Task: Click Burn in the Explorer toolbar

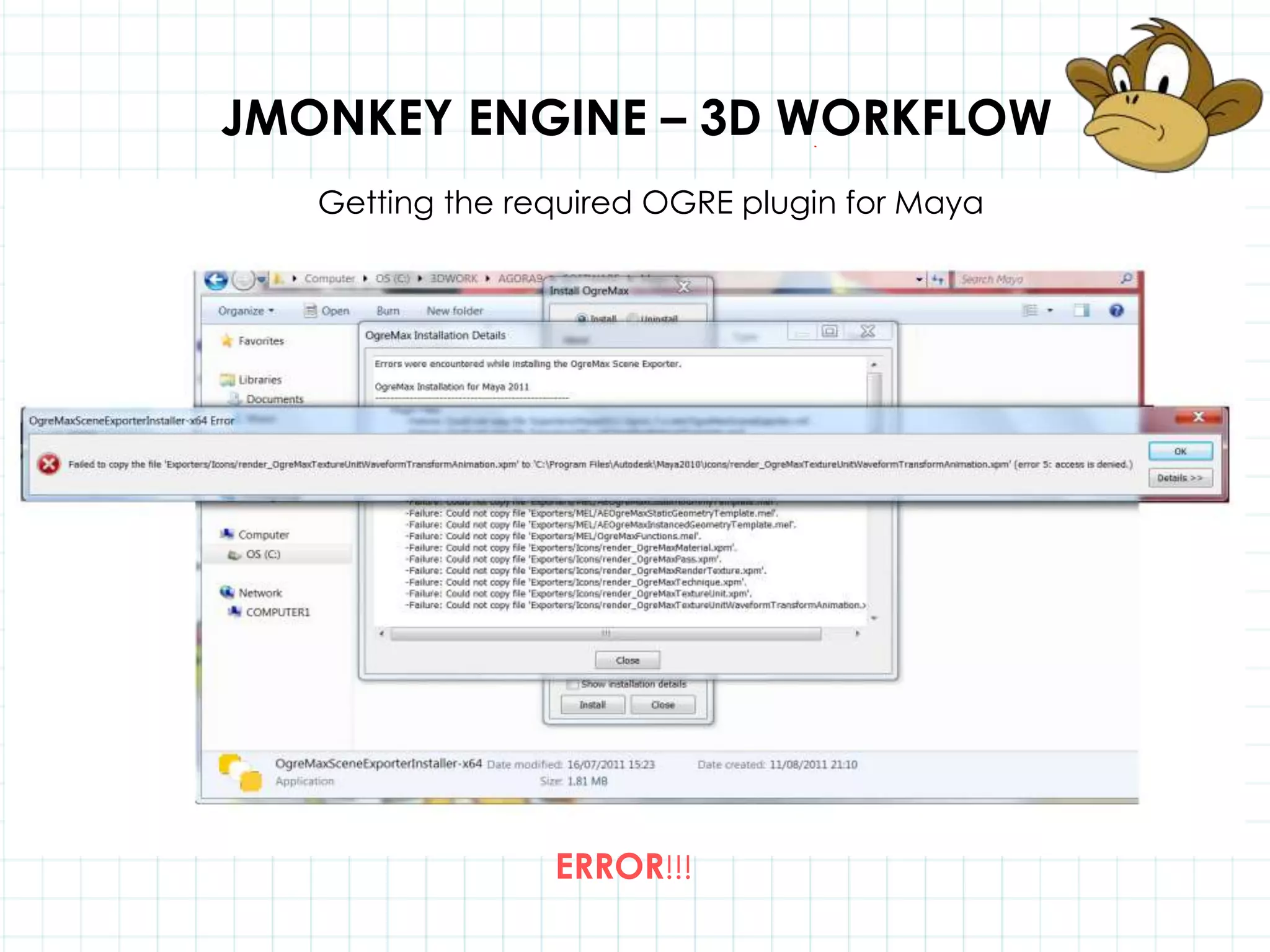Action: pyautogui.click(x=388, y=311)
